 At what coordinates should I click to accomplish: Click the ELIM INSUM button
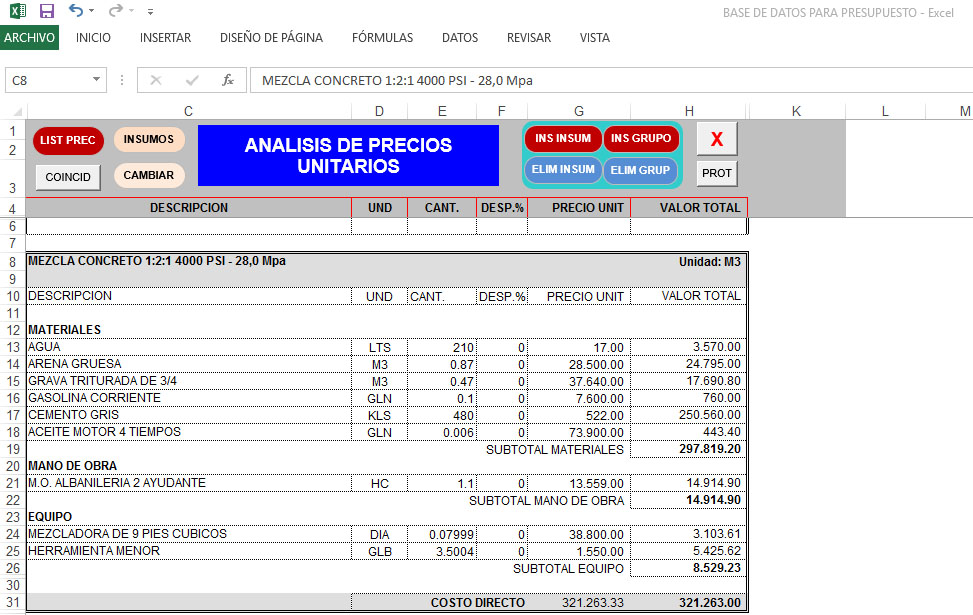(x=563, y=170)
